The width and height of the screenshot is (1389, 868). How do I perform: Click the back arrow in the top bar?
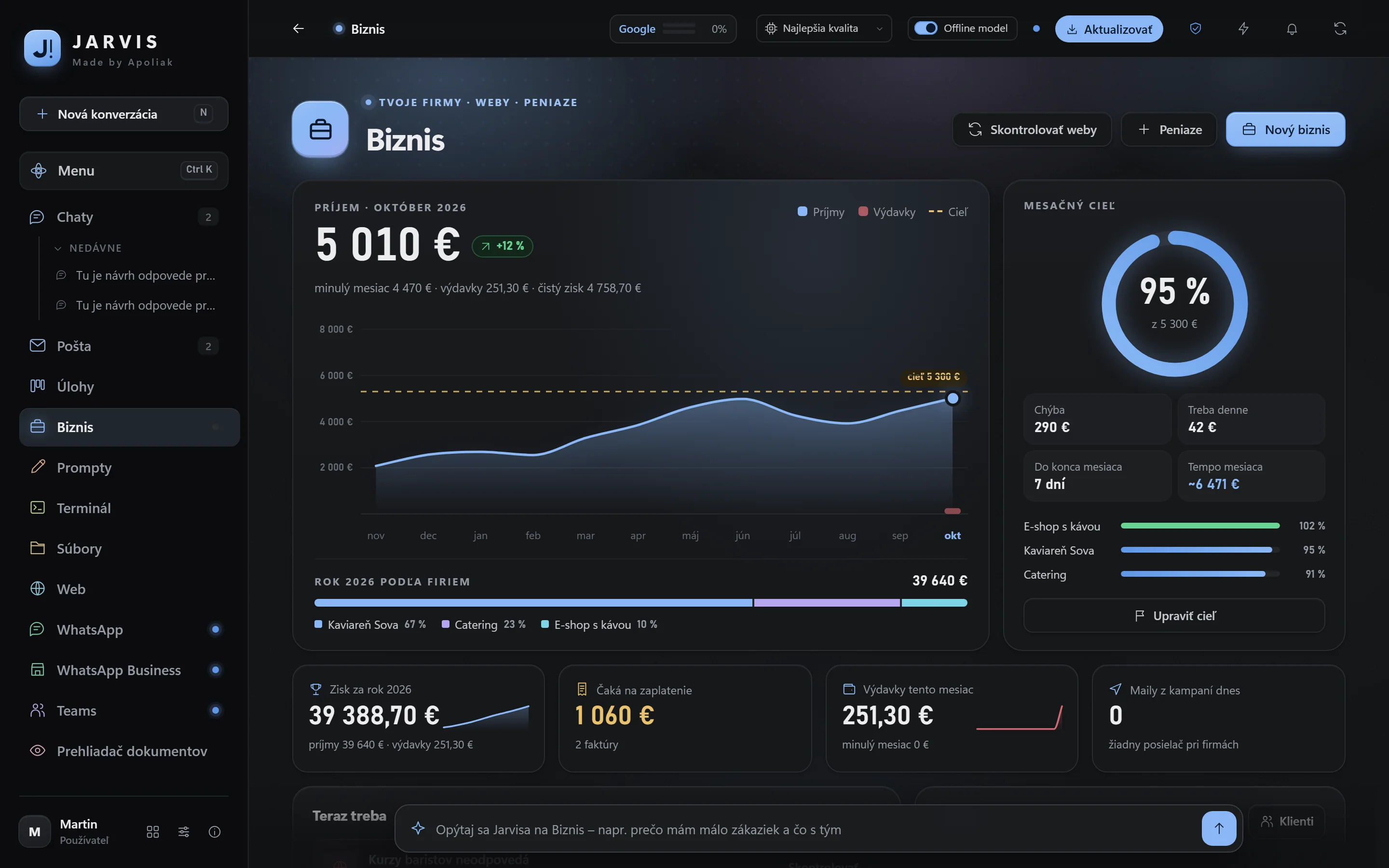click(x=298, y=29)
